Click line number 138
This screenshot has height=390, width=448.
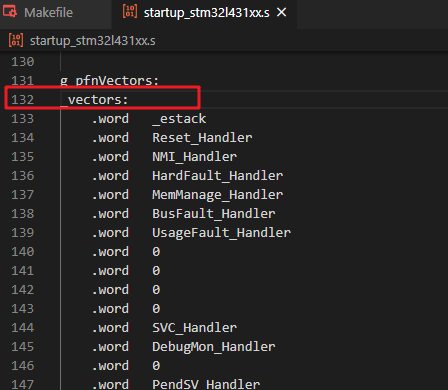(23, 214)
